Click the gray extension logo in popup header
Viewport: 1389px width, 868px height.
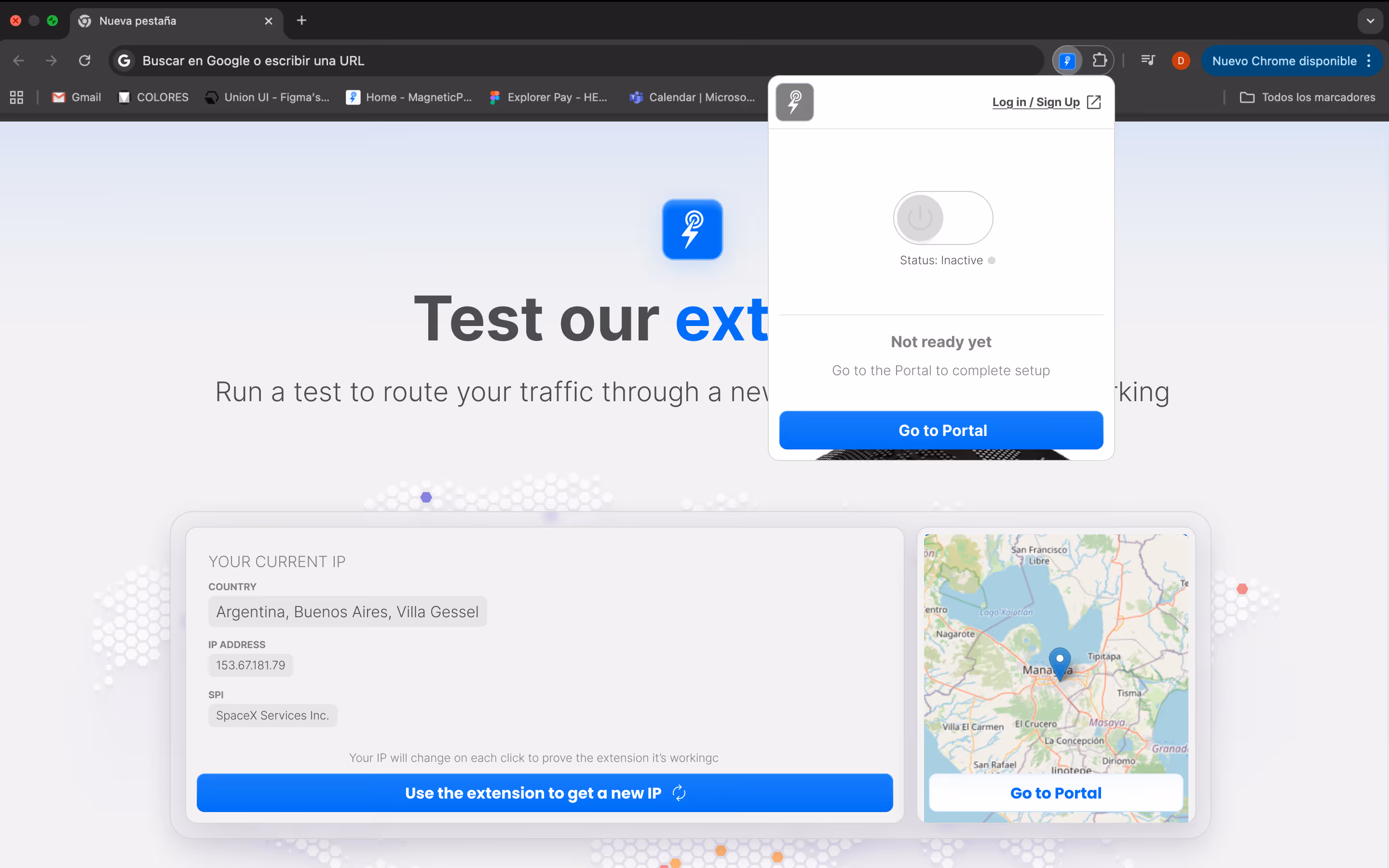794,102
